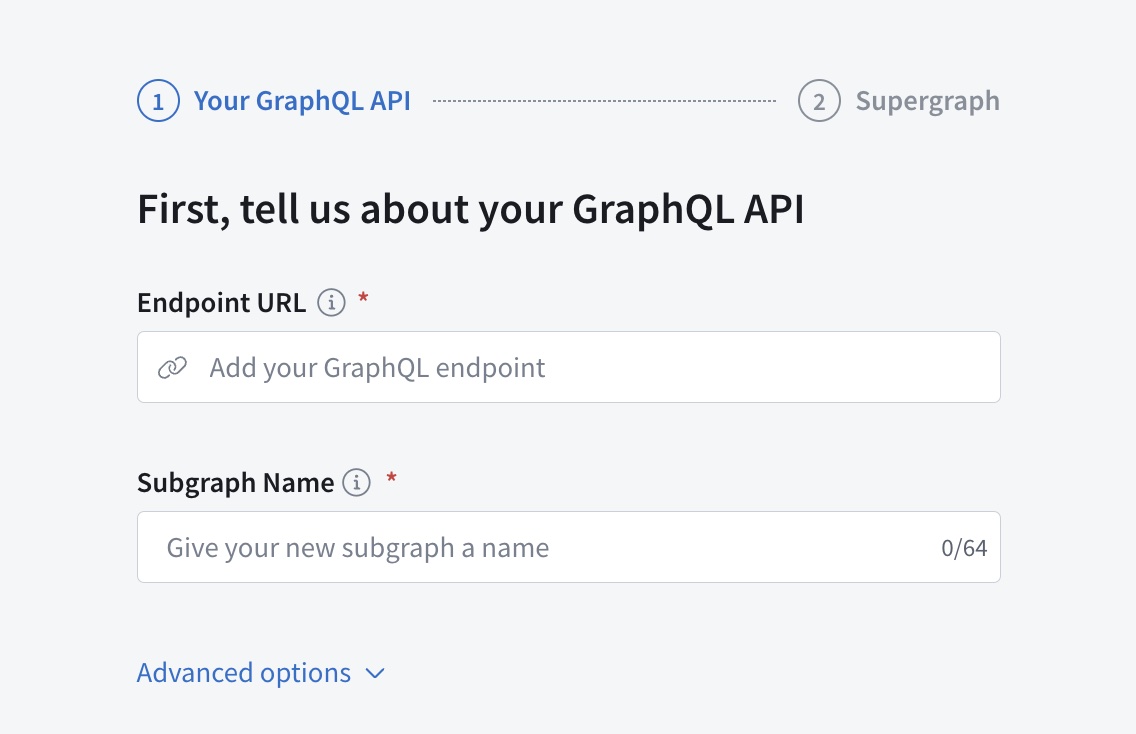
Task: Click the Endpoint URL field label
Action: [x=221, y=302]
